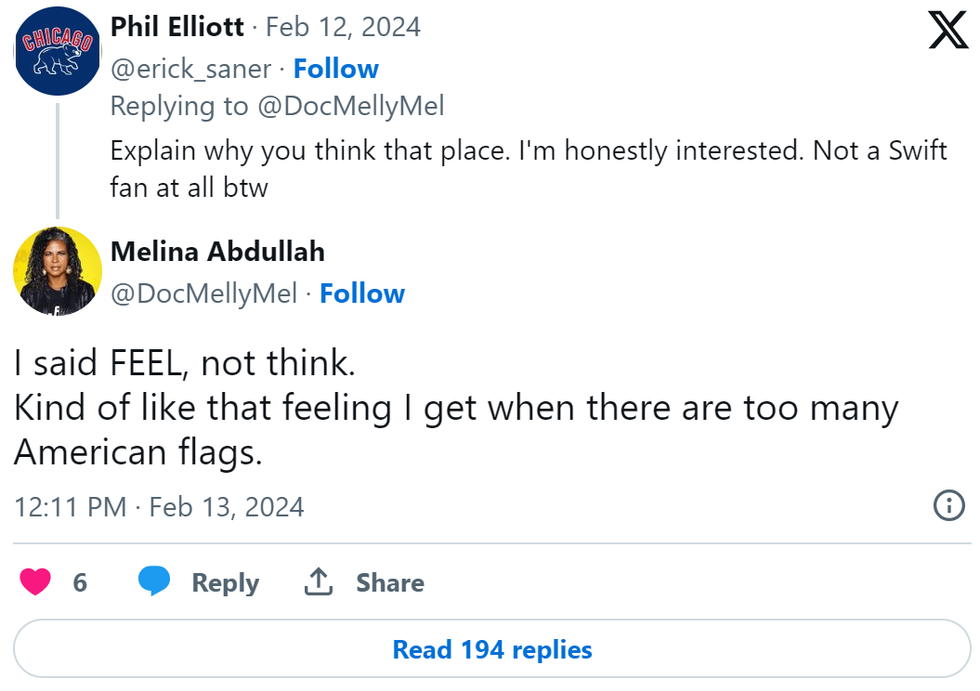This screenshot has height=691, width=980.
Task: Click the like count of 6
Action: 80,582
